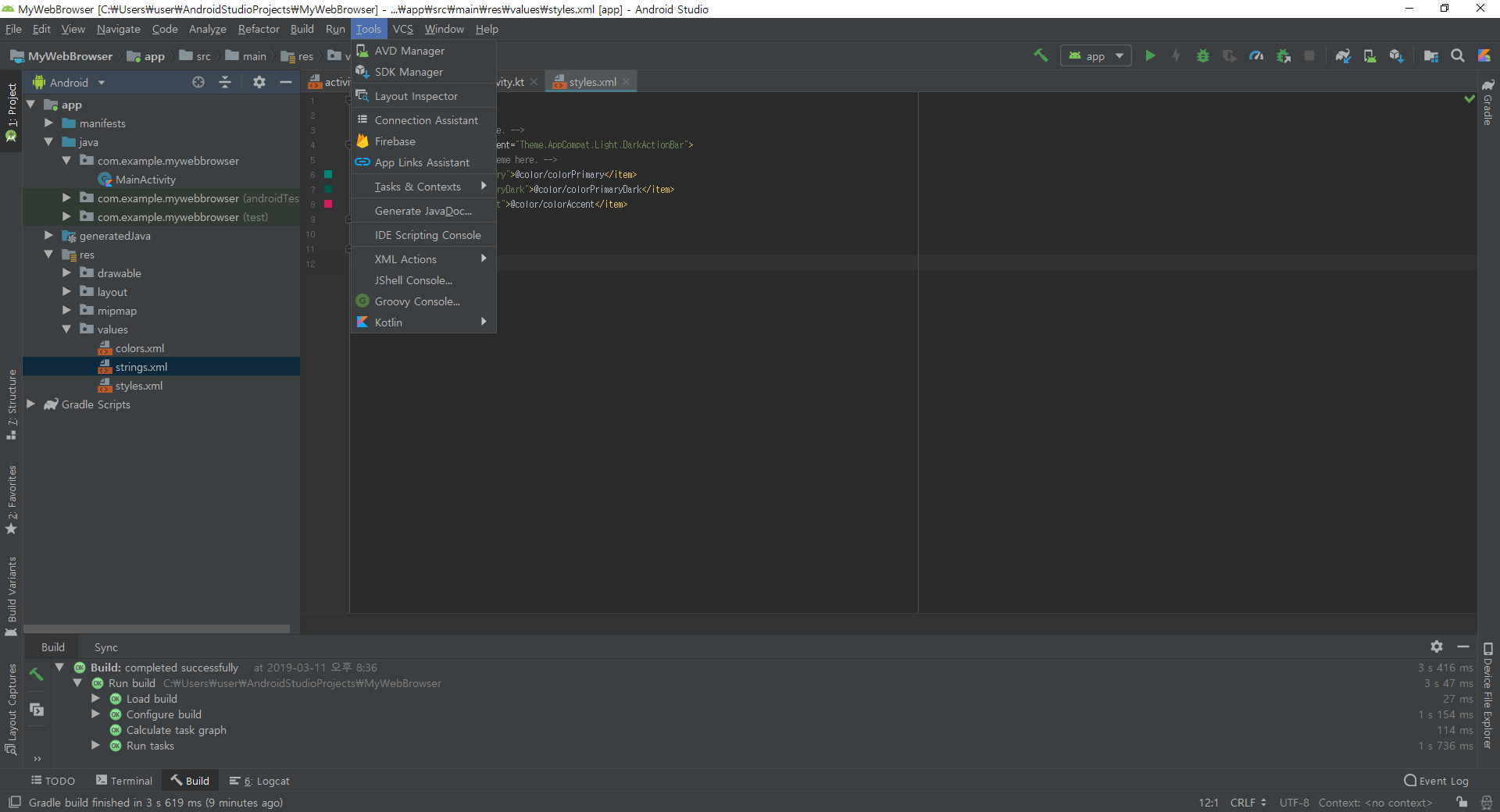Expand the generatedJava folder
This screenshot has height=812, width=1500.
pyautogui.click(x=48, y=236)
